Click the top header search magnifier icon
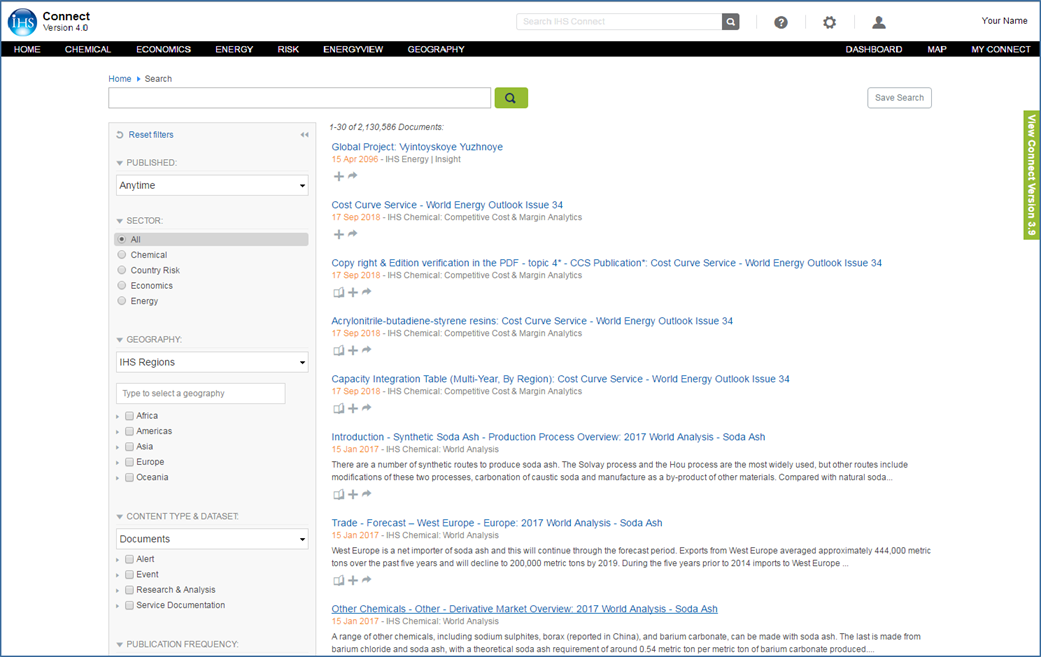Viewport: 1041px width, 657px height. point(731,21)
